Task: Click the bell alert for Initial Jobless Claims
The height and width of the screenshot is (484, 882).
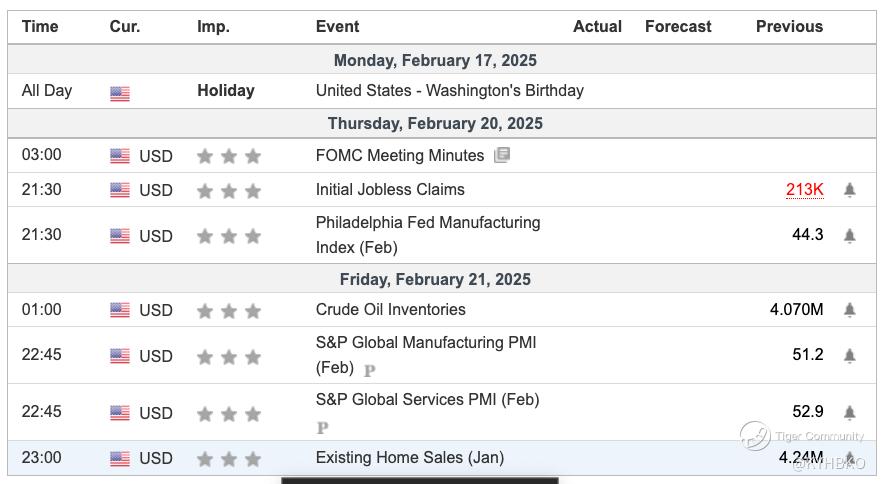Action: point(849,190)
